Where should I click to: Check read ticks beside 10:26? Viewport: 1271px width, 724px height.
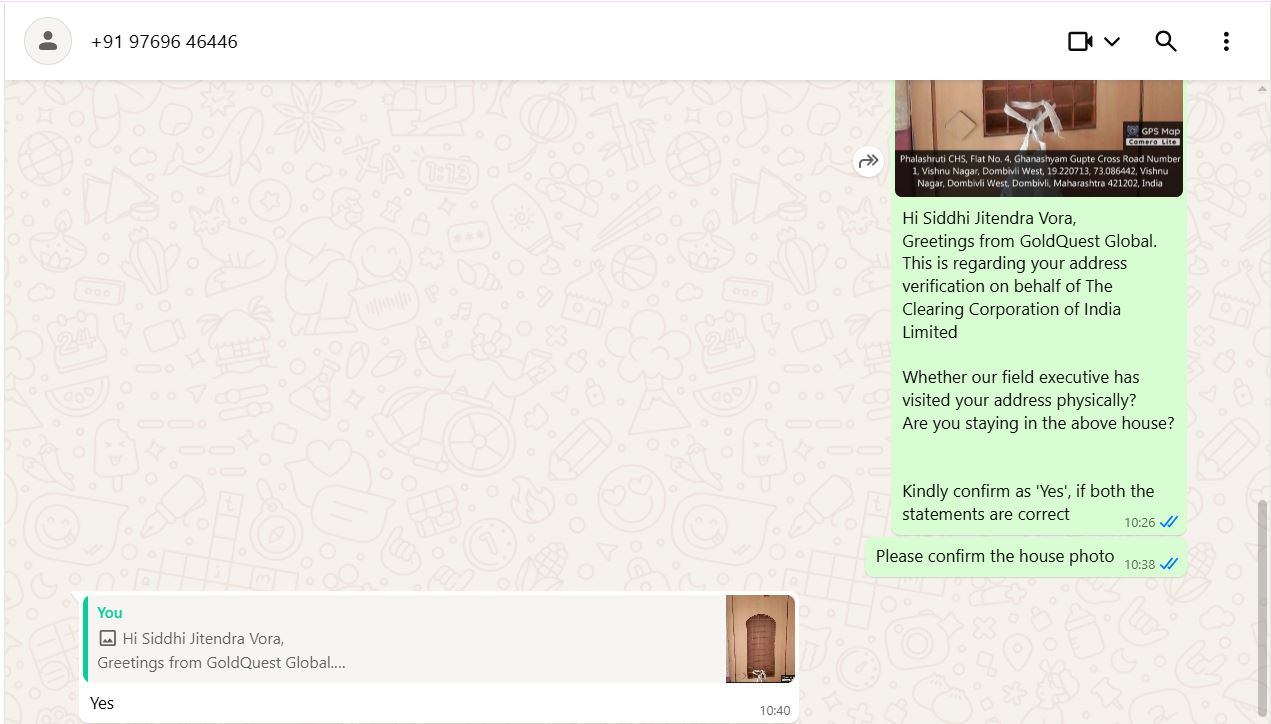[x=1169, y=522]
